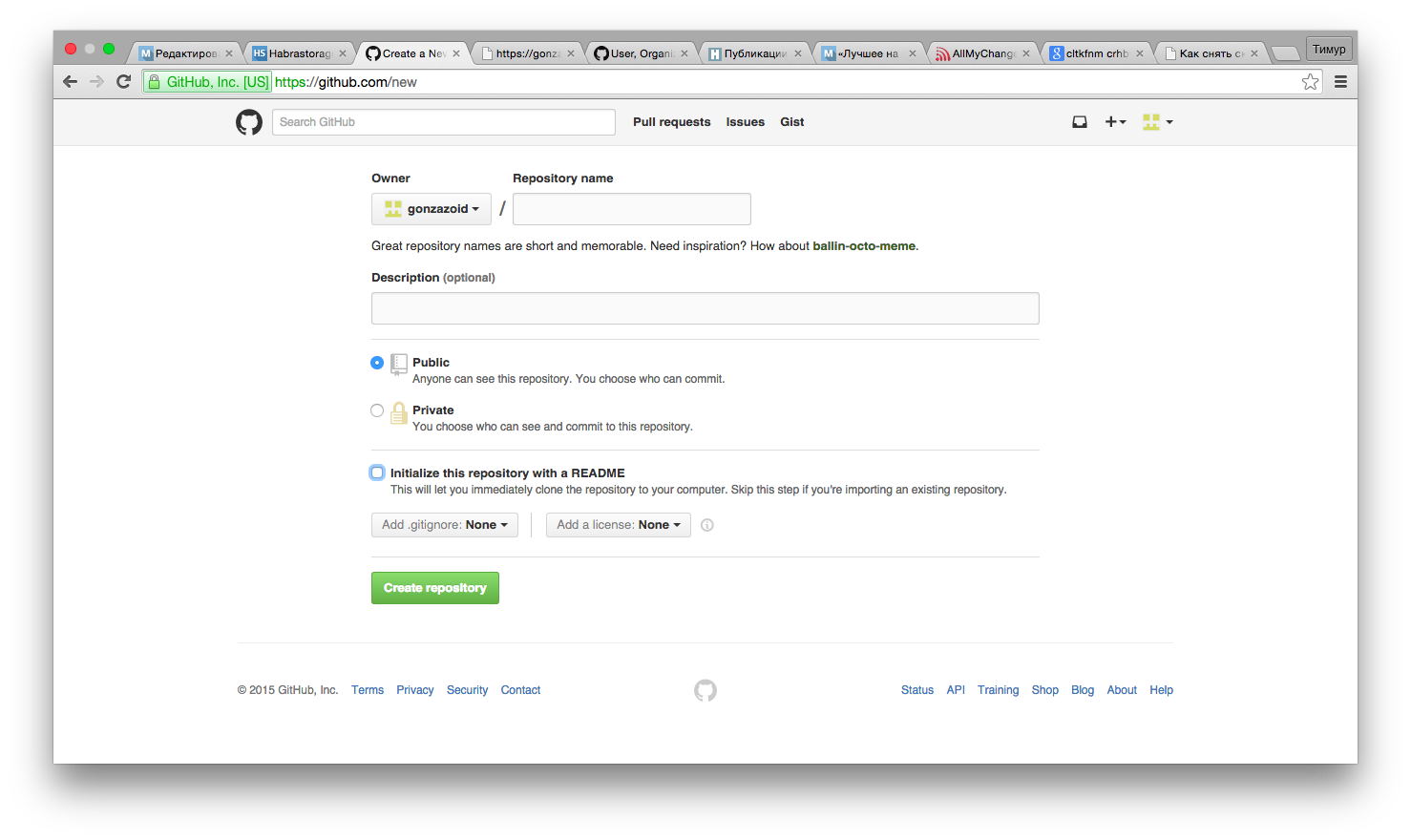This screenshot has width=1411, height=840.
Task: Close the Habrastorage tab
Action: tap(343, 53)
